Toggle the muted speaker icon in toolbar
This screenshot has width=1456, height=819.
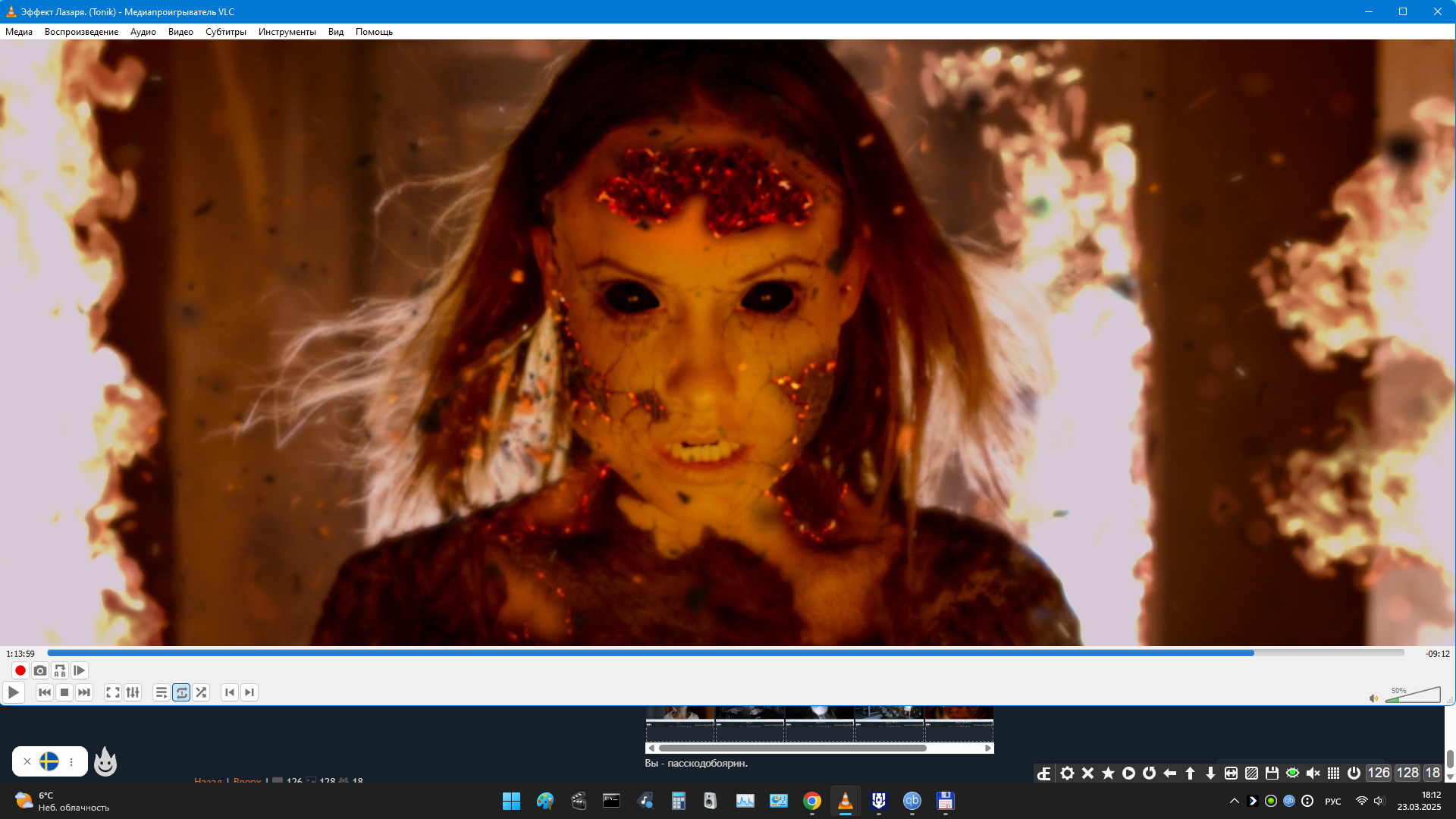[1313, 773]
